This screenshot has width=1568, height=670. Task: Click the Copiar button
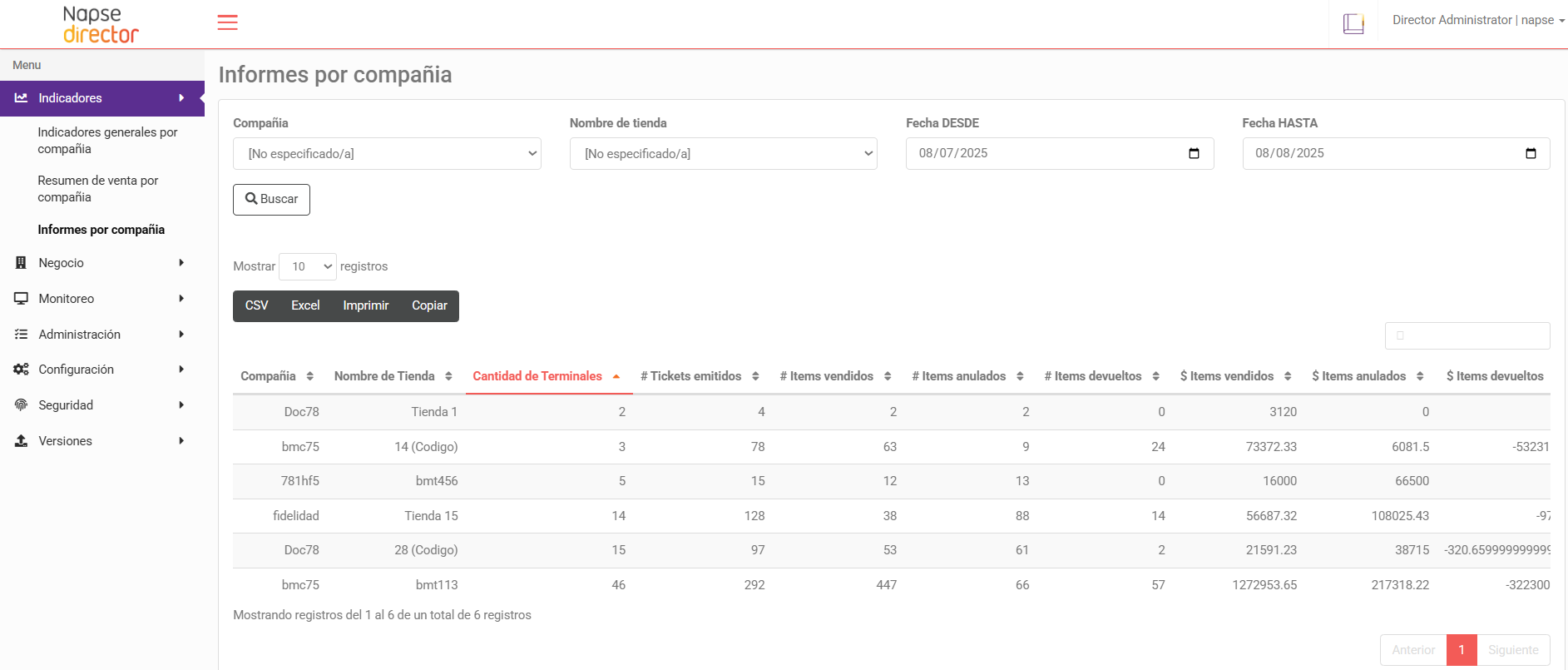tap(429, 305)
